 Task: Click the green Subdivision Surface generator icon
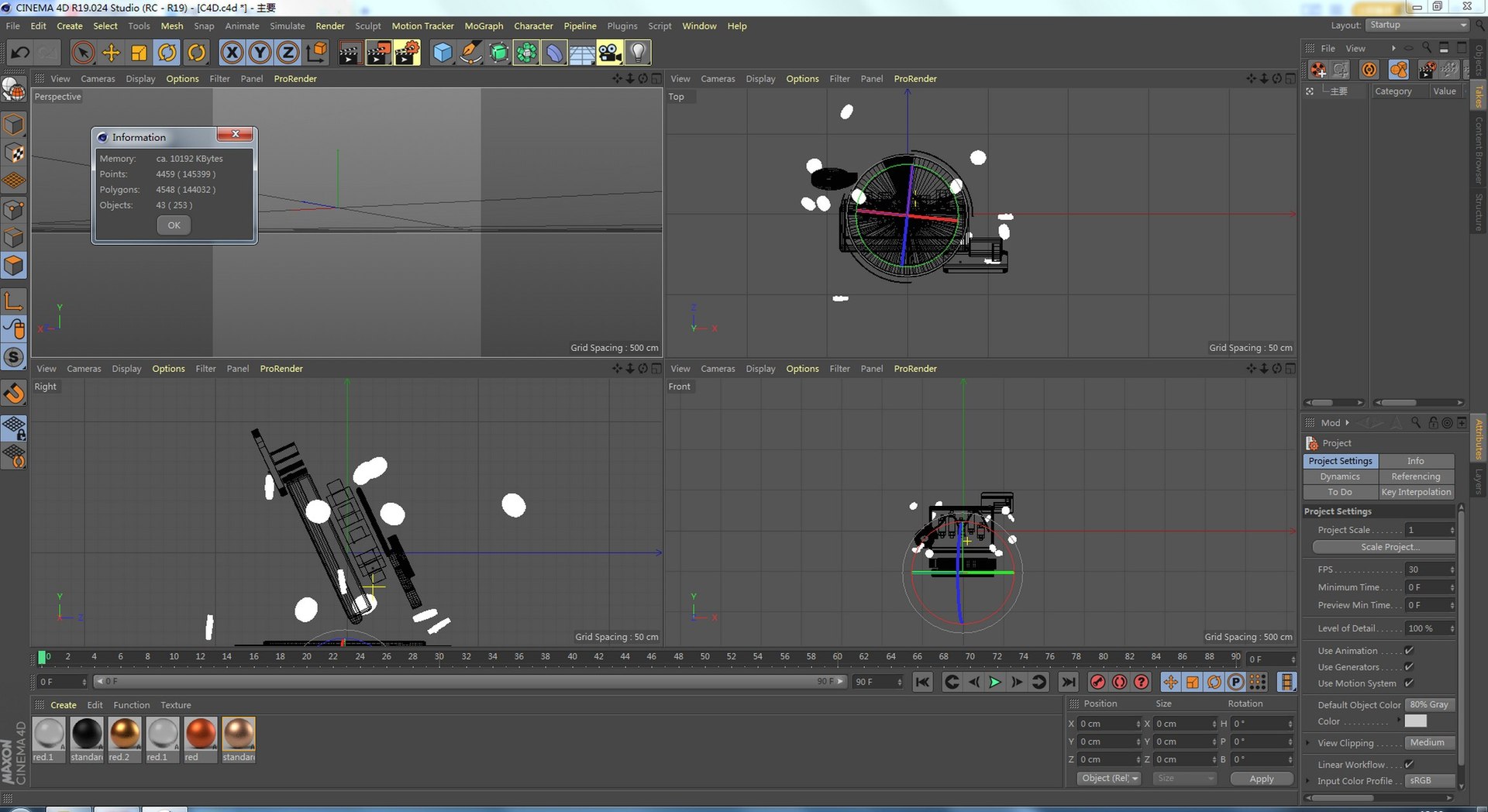click(498, 53)
